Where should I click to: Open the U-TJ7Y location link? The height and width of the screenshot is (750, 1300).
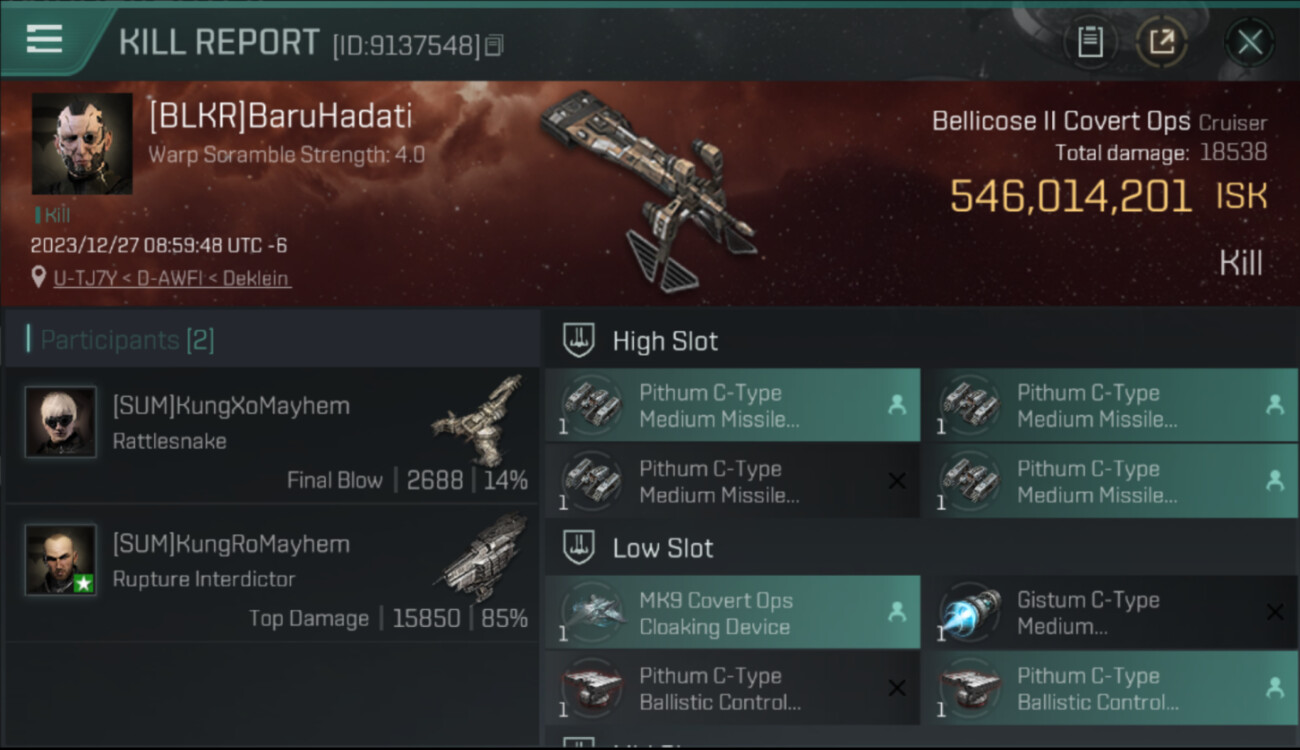[x=172, y=278]
